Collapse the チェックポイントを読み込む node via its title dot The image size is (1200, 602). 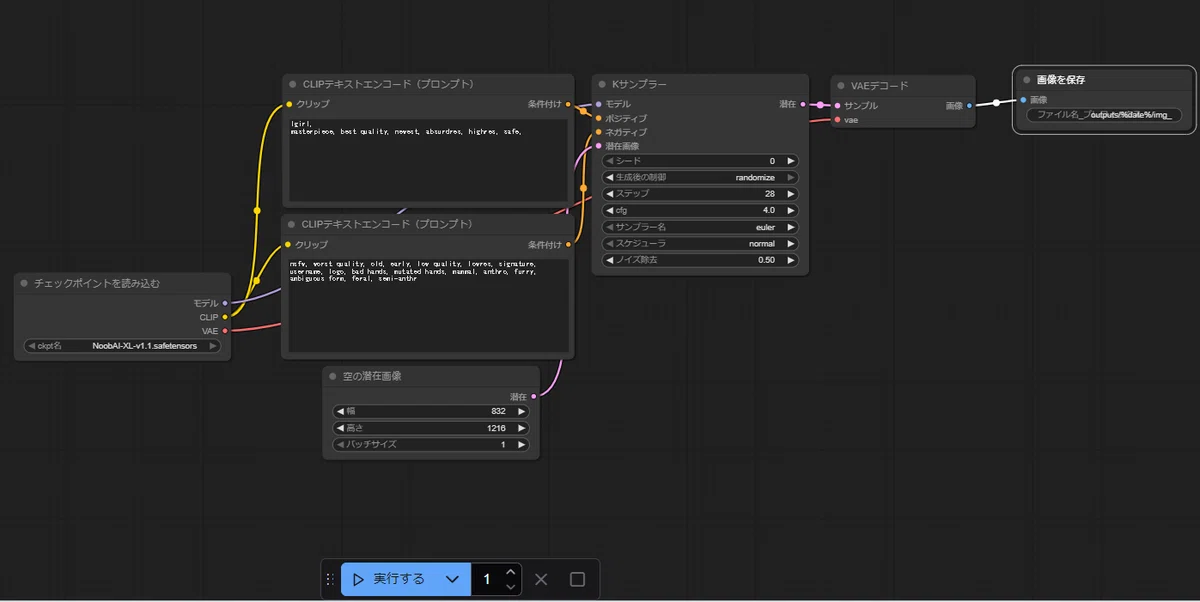pyautogui.click(x=24, y=283)
